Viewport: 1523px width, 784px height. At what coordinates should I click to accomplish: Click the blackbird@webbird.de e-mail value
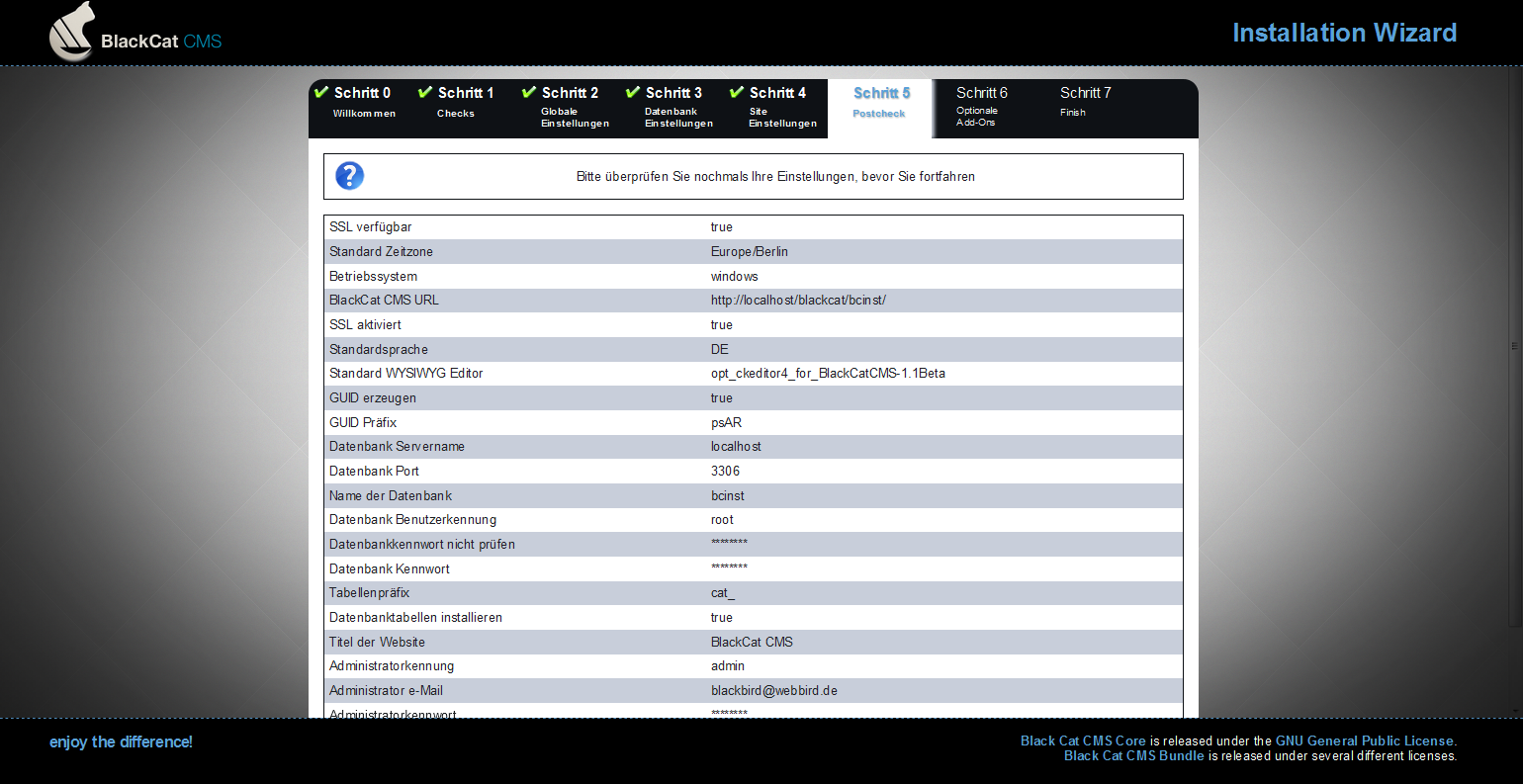pos(774,691)
